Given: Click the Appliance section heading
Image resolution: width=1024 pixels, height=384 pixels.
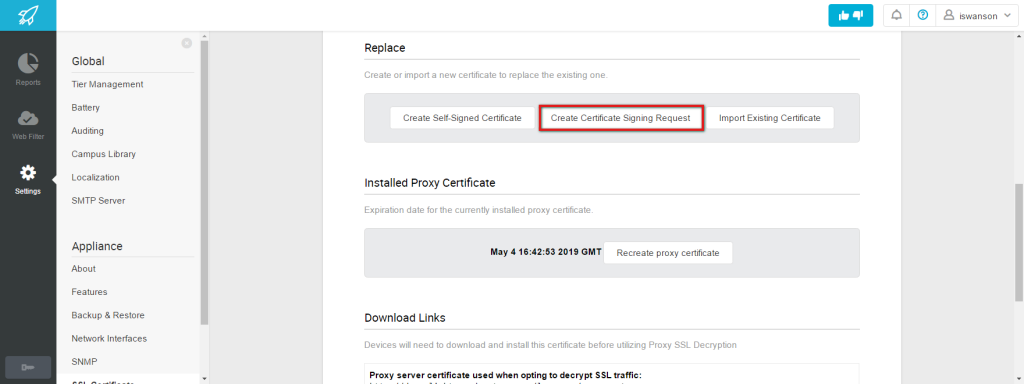Looking at the screenshot, I should [x=97, y=246].
